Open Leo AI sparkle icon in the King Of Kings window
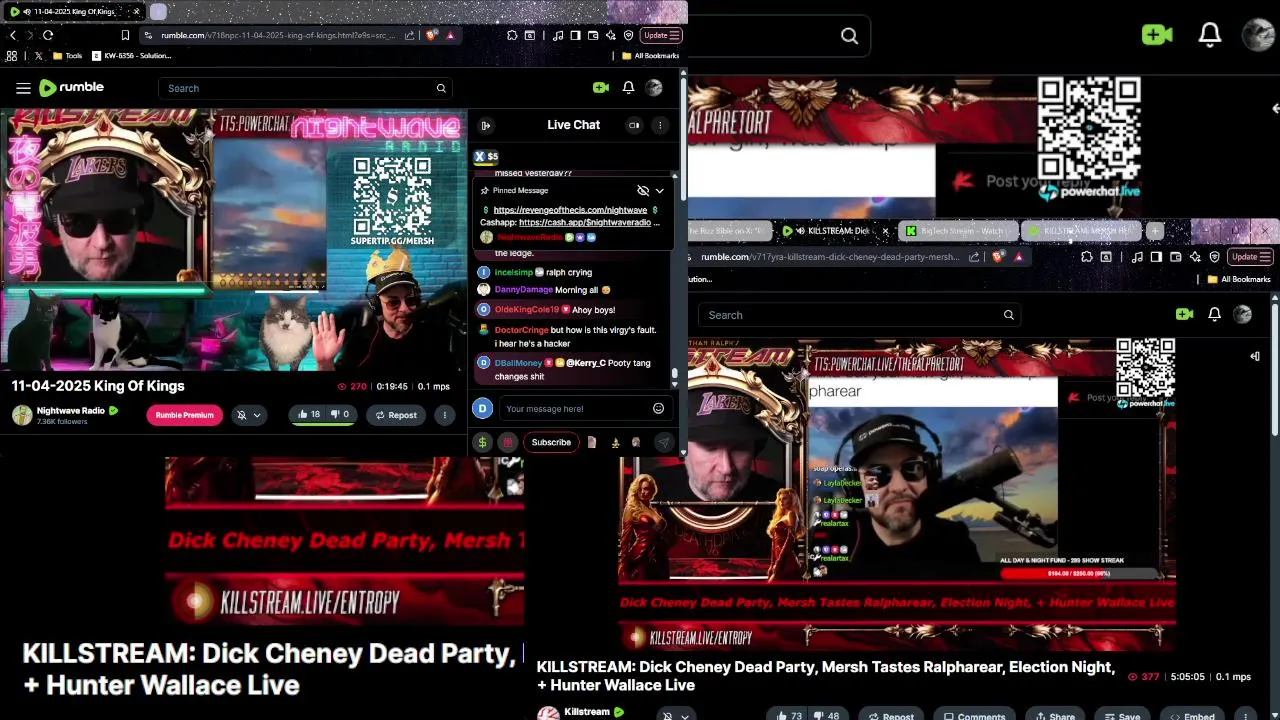The height and width of the screenshot is (720, 1280). pos(611,35)
